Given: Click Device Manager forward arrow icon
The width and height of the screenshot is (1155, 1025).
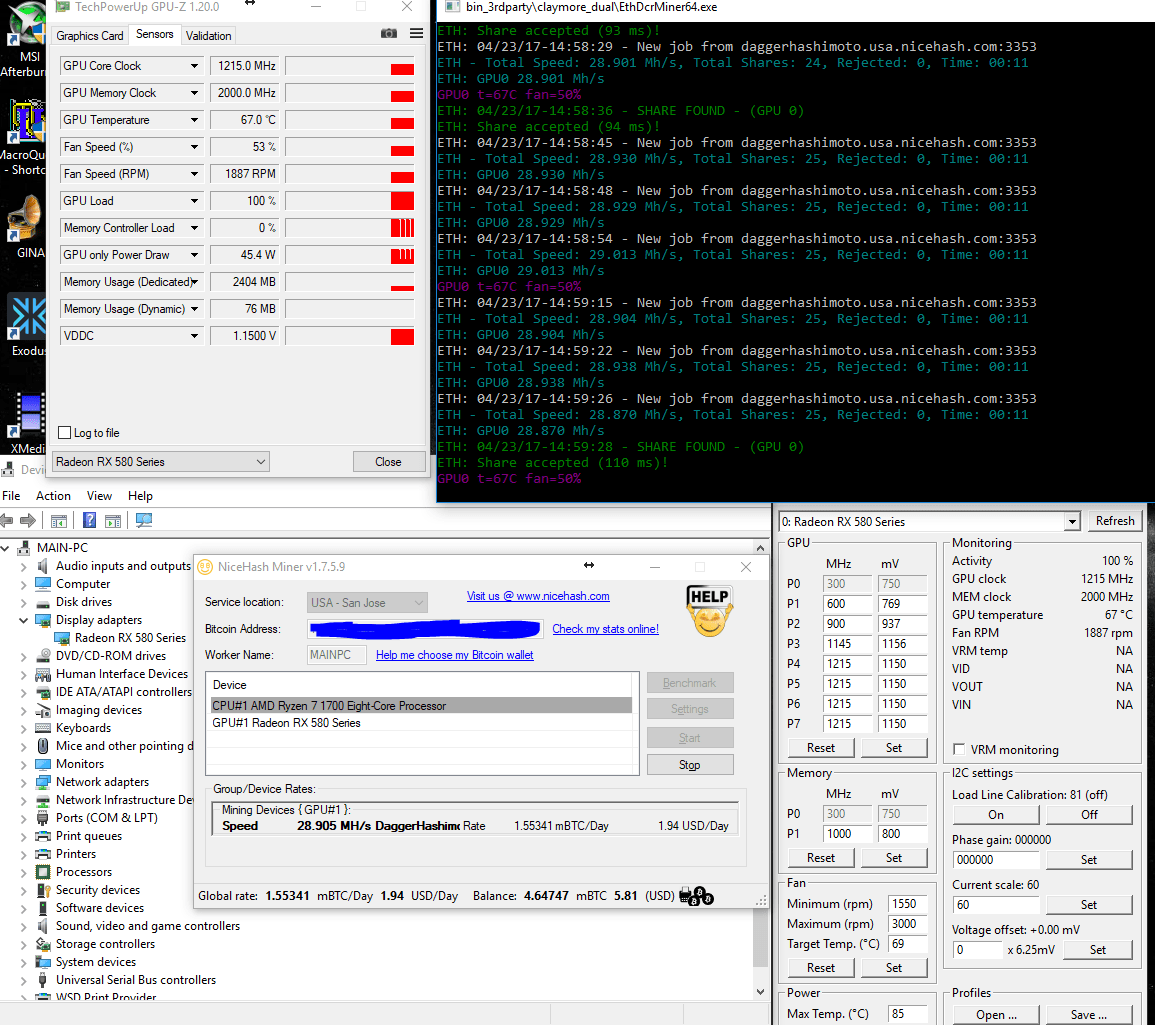Looking at the screenshot, I should pos(28,521).
